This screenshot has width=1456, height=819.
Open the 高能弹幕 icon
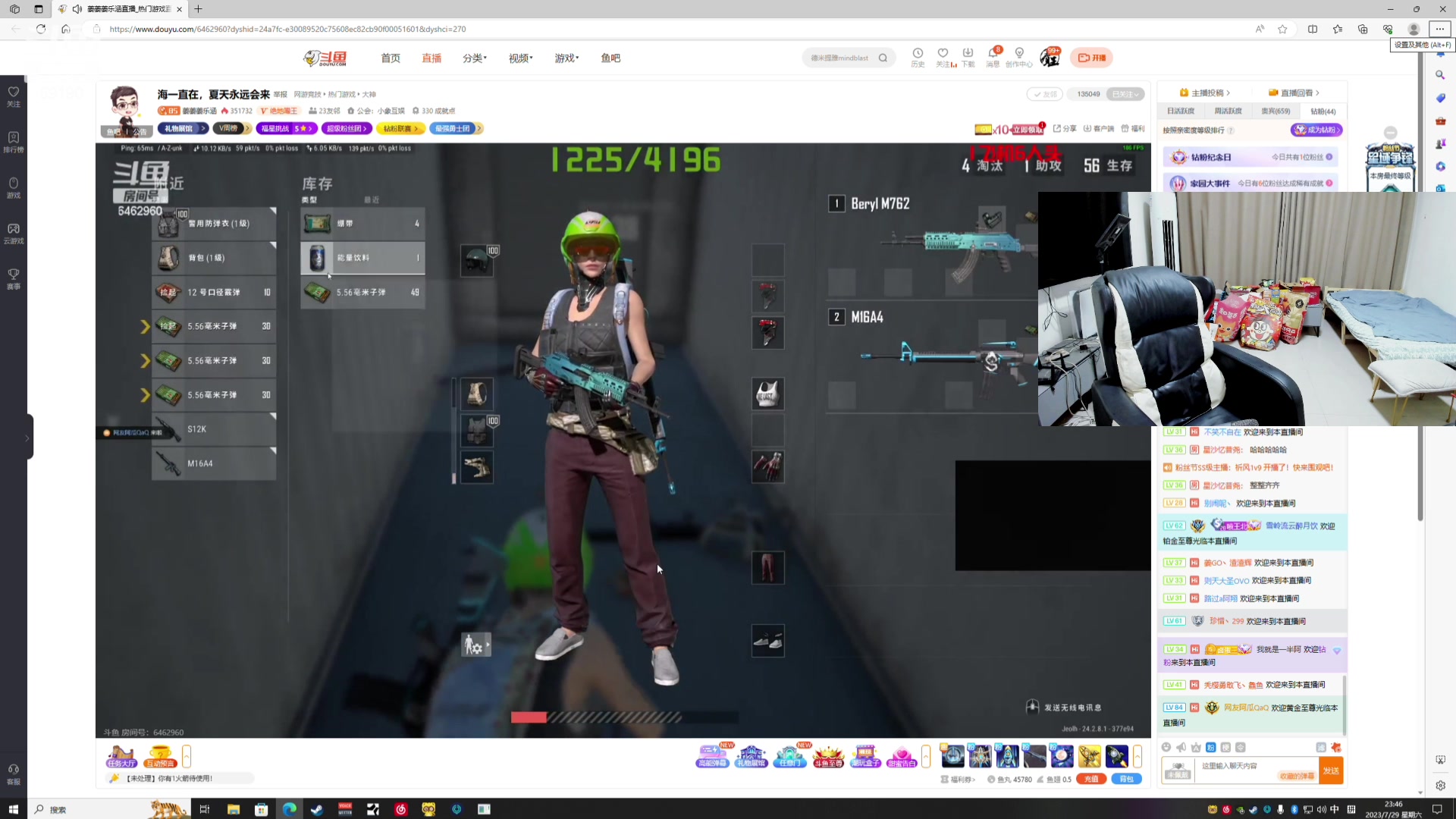pos(712,756)
